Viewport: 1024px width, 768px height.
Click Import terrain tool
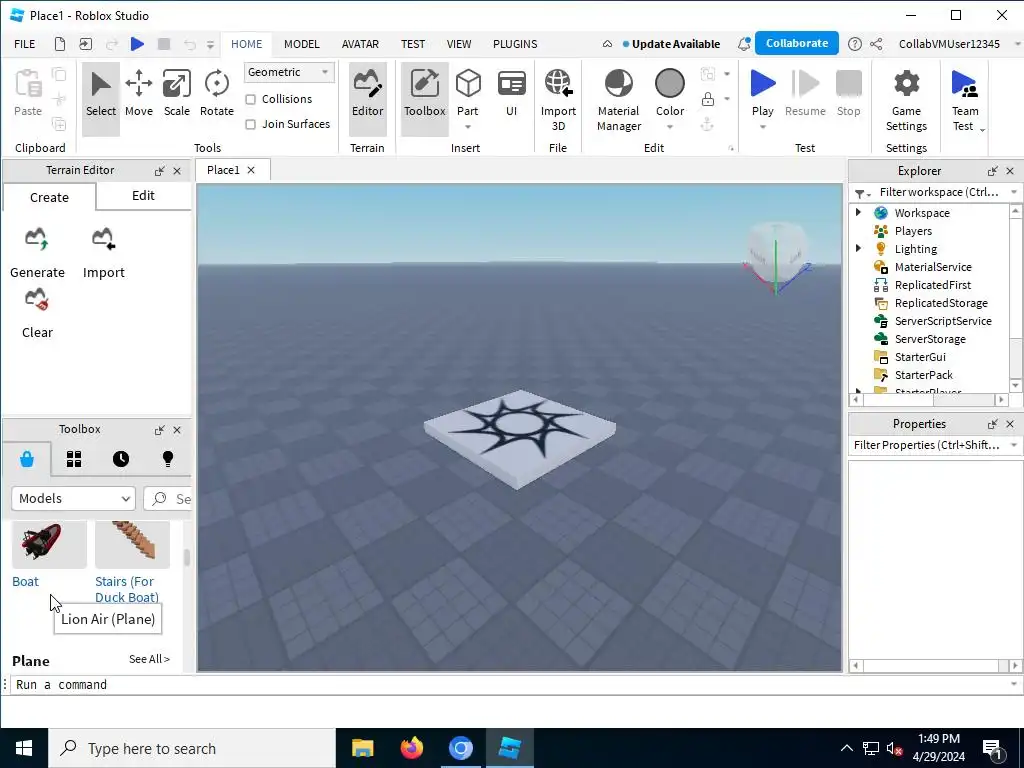click(x=103, y=253)
